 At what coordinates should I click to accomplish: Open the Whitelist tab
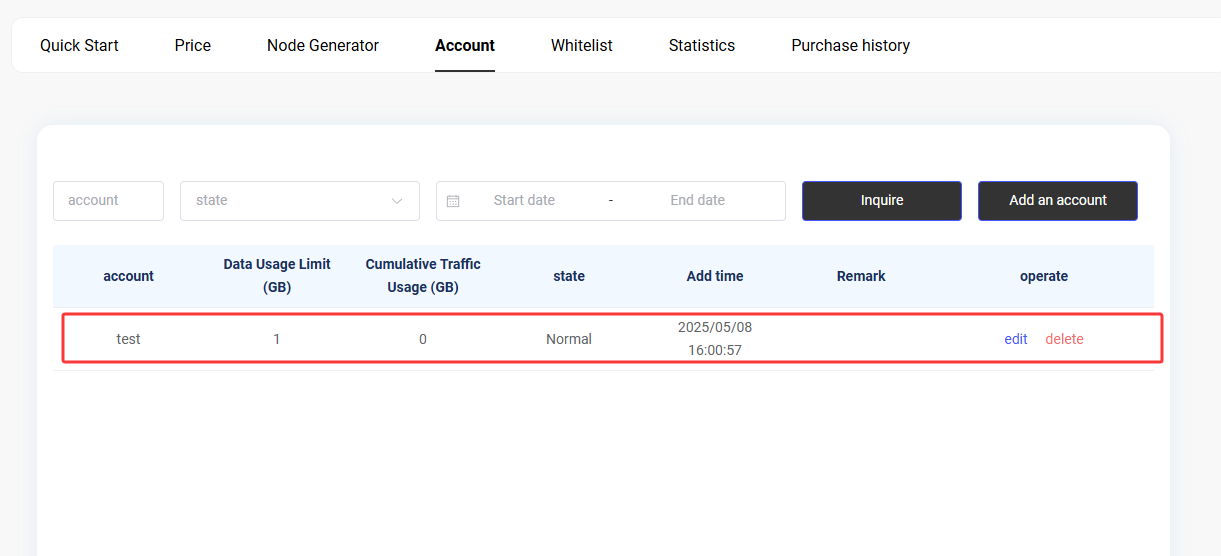tap(582, 45)
